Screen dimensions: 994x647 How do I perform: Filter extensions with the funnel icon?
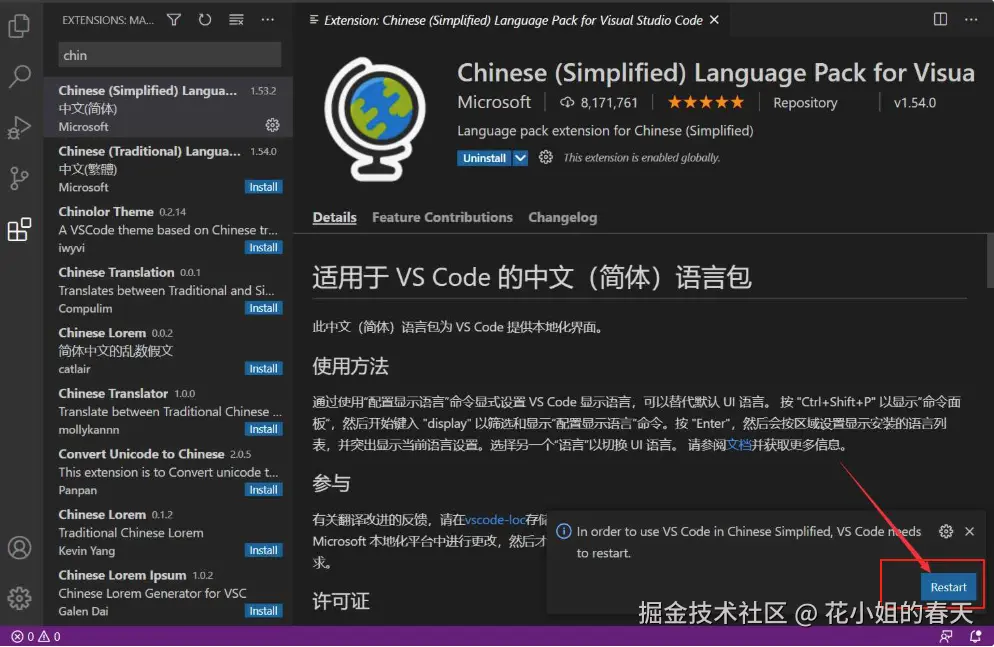pyautogui.click(x=174, y=20)
